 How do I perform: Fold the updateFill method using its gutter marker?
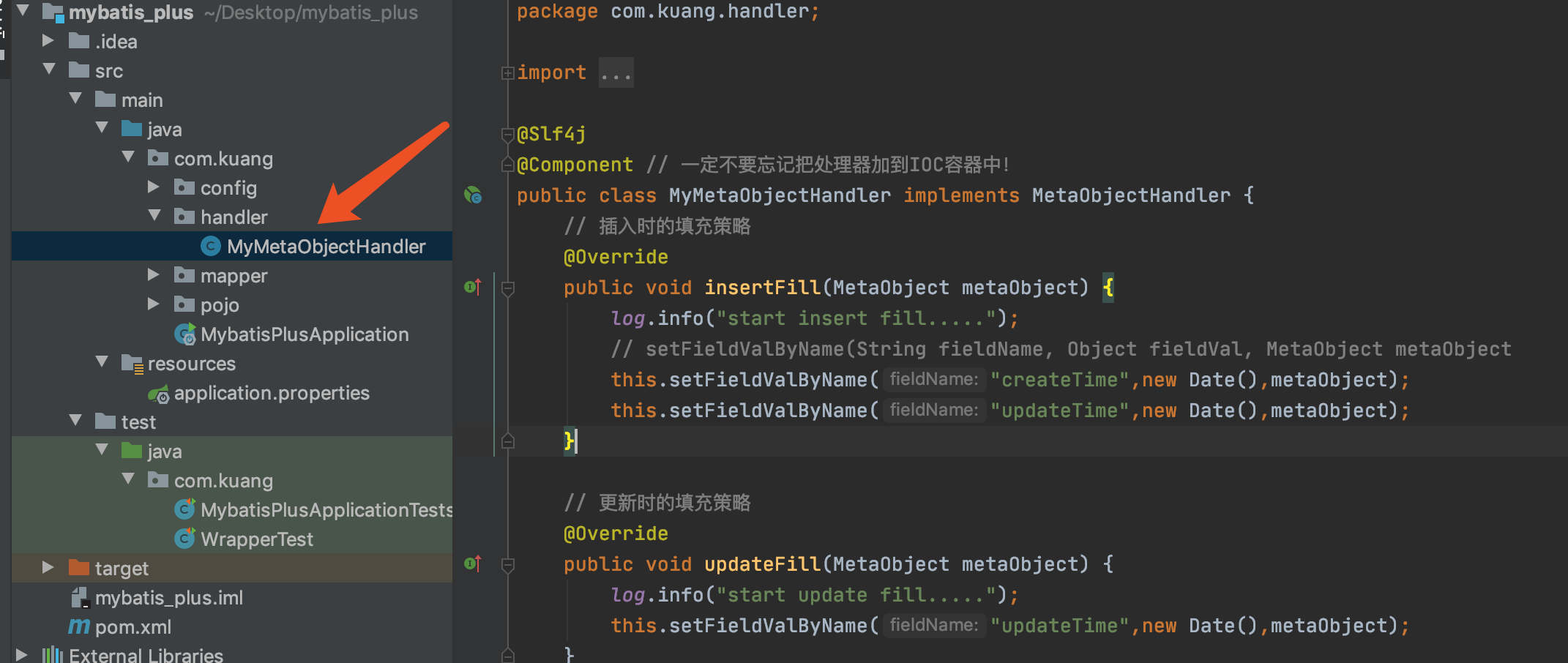pos(507,565)
